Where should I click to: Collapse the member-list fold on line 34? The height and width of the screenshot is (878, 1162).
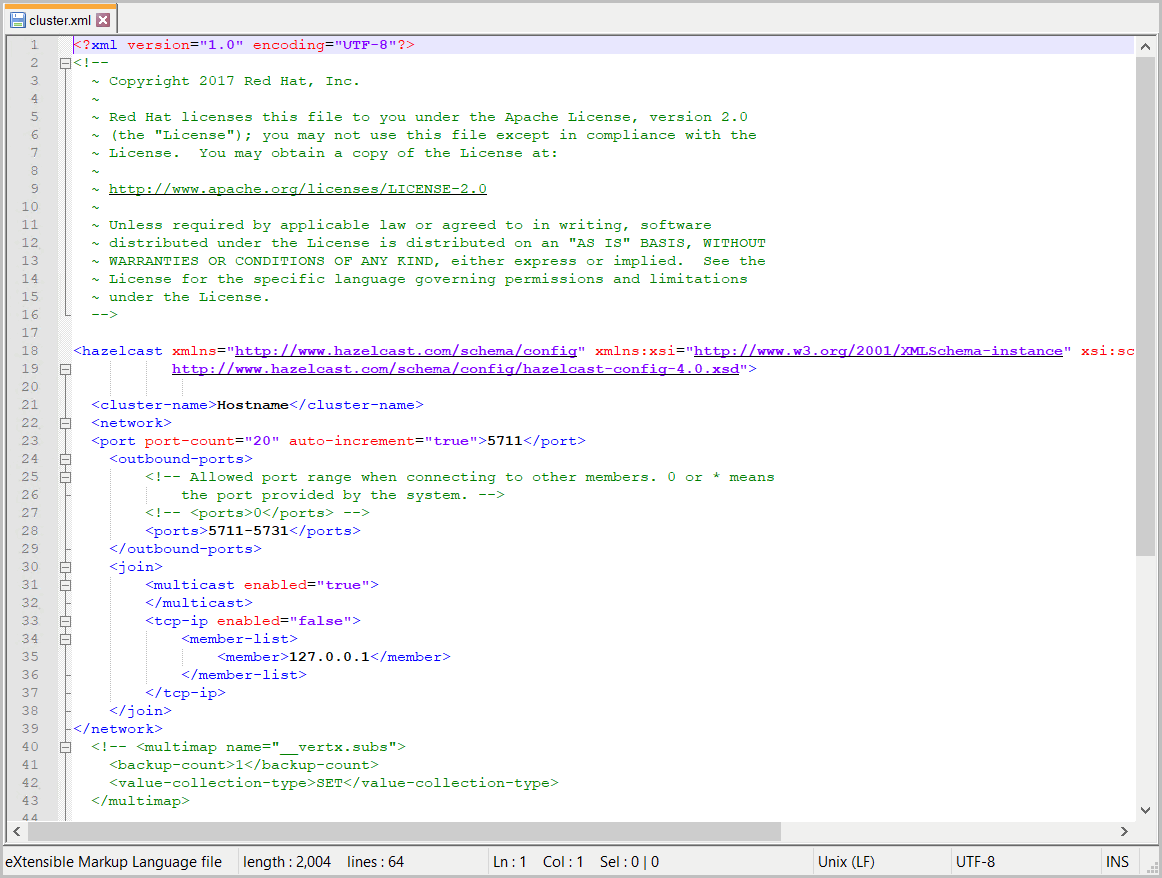(65, 639)
